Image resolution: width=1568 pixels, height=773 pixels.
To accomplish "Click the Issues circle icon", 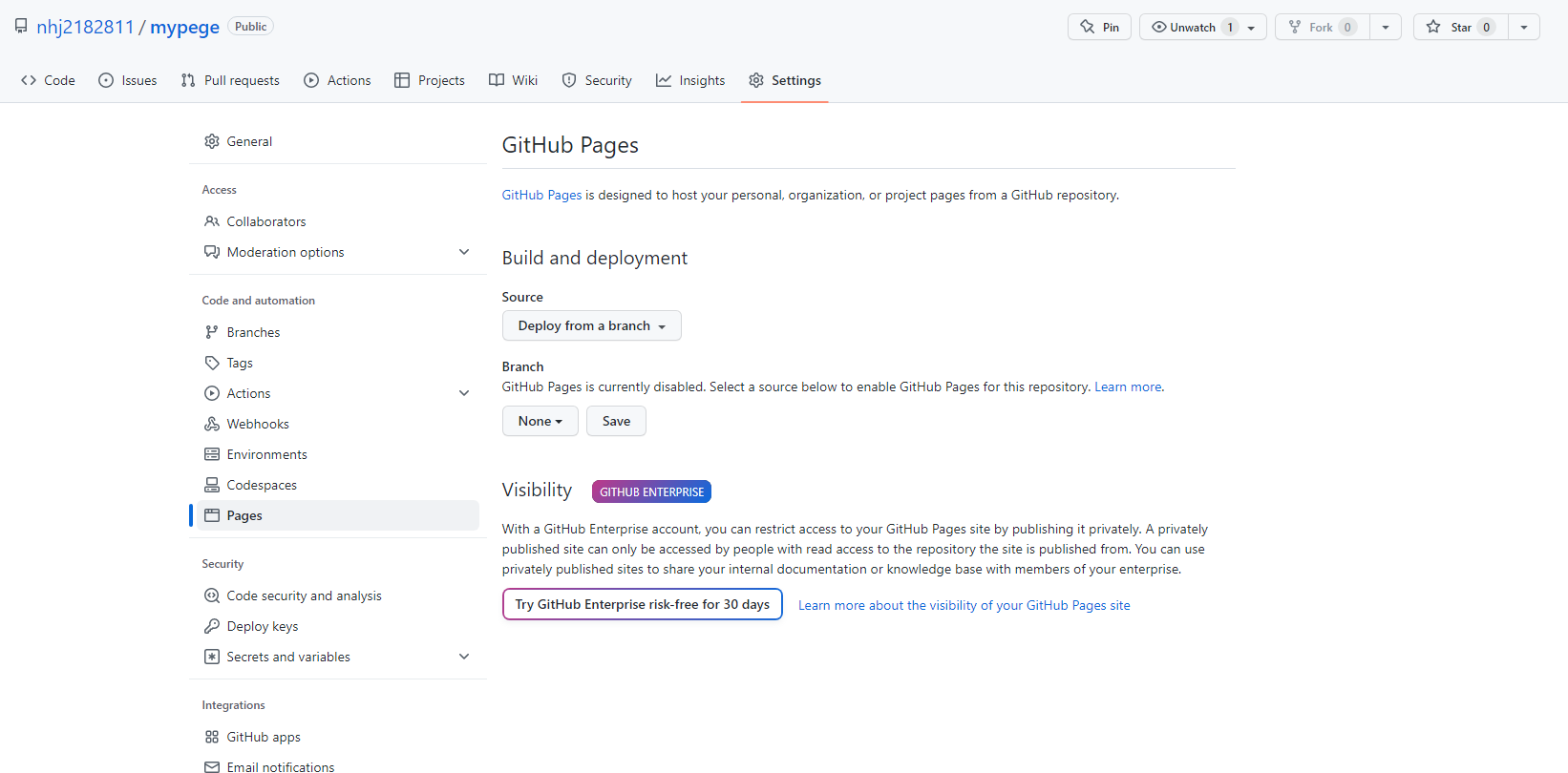I will (106, 80).
